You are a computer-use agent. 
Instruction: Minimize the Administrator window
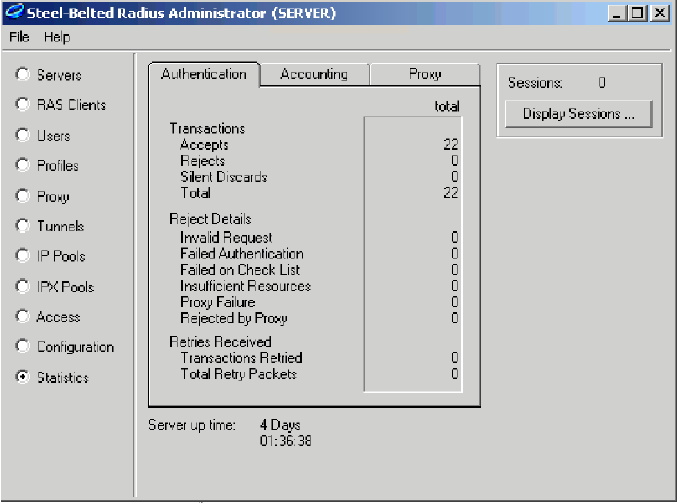[617, 13]
